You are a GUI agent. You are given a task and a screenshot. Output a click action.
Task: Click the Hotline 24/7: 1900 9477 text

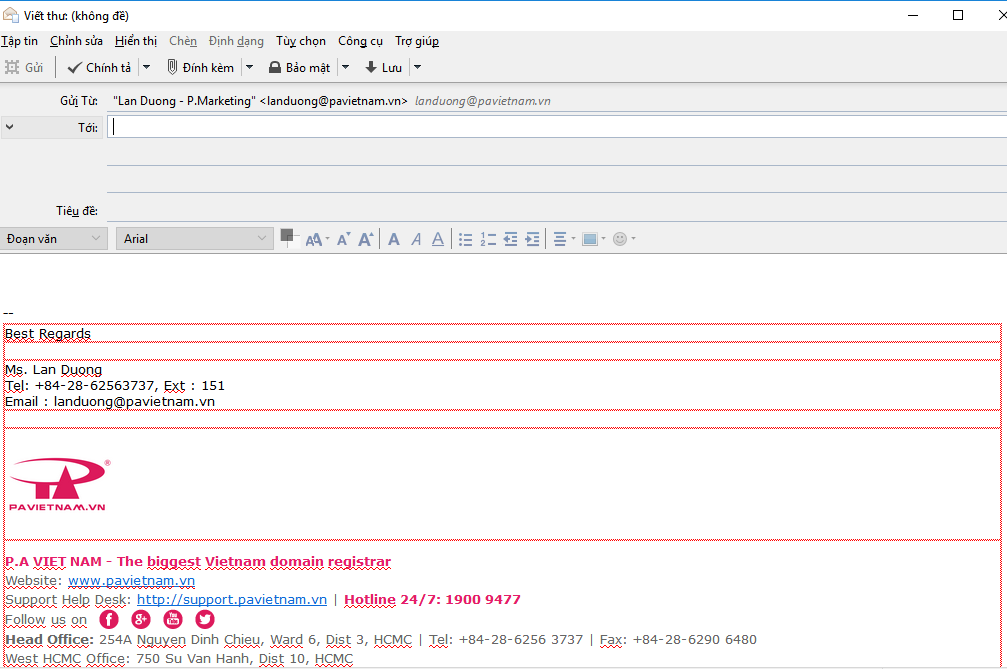pyautogui.click(x=432, y=599)
